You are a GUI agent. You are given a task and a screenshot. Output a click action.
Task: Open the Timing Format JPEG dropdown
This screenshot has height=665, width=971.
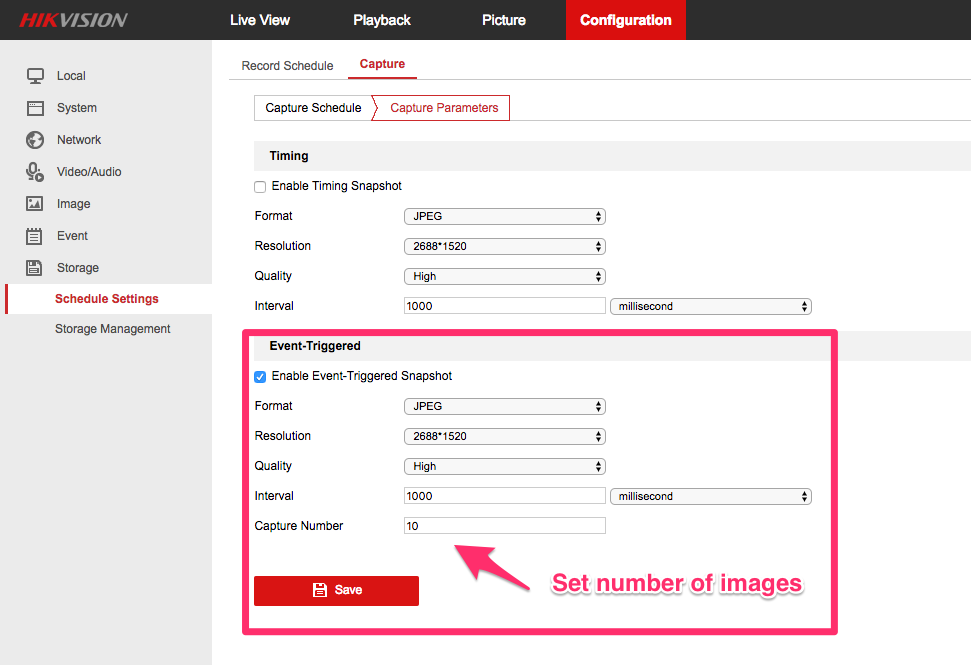(x=505, y=216)
